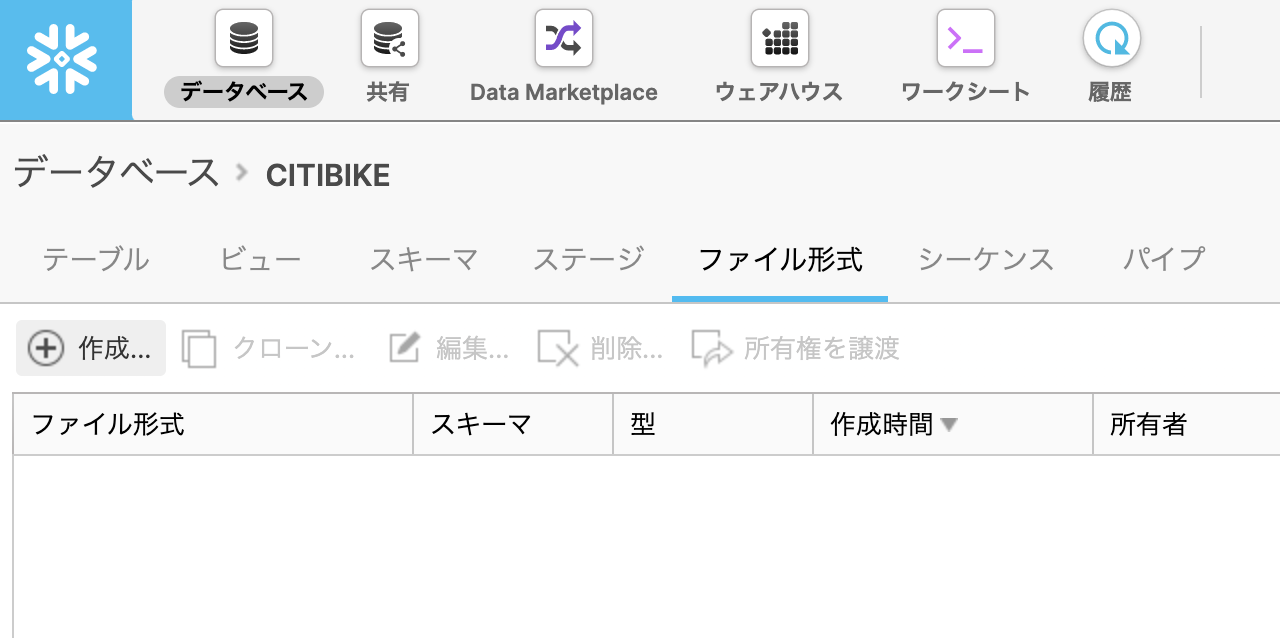Open the 作成時間 sort dropdown arrow
1280x638 pixels.
[x=948, y=424]
